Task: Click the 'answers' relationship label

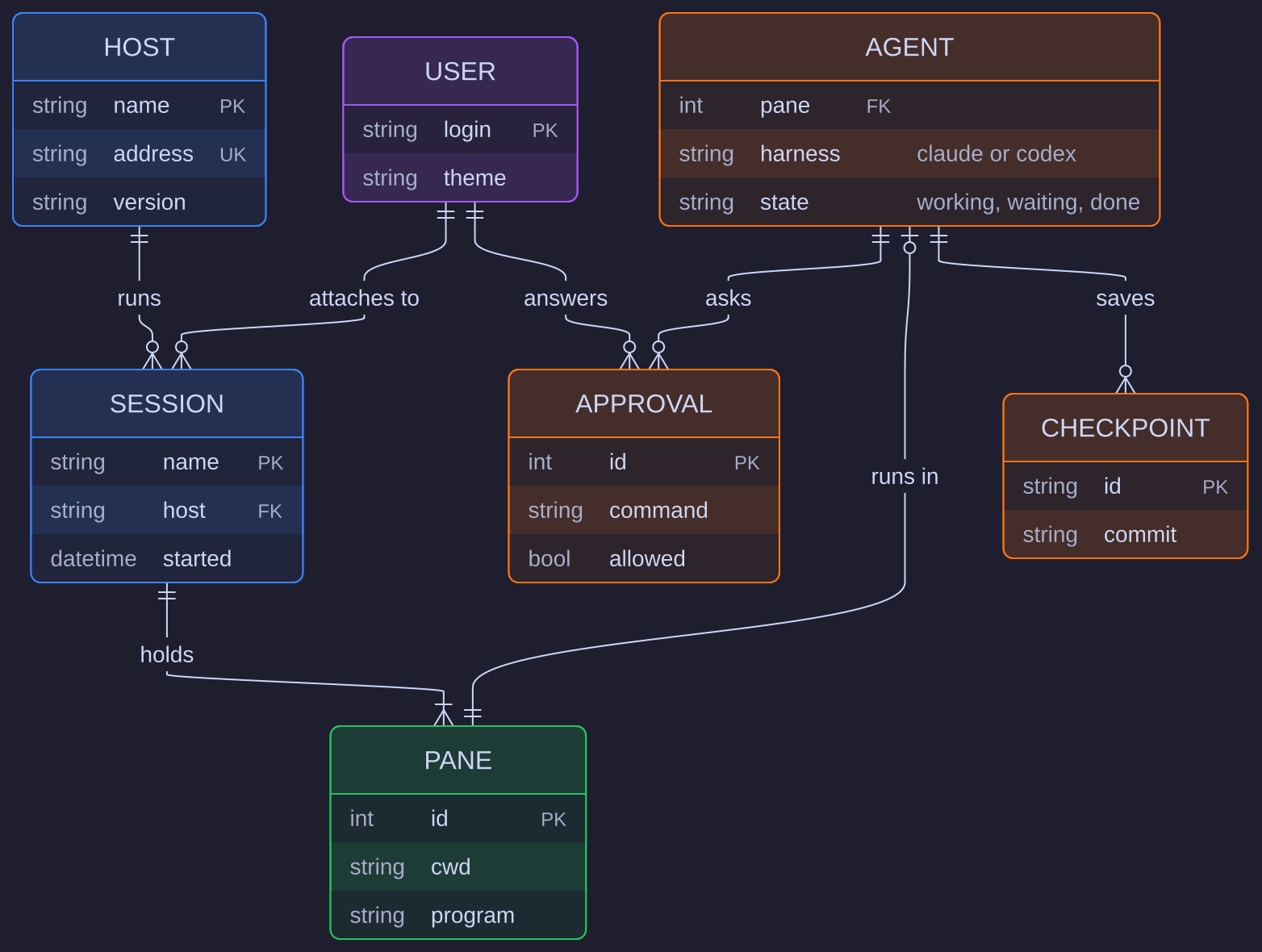Action: (566, 299)
